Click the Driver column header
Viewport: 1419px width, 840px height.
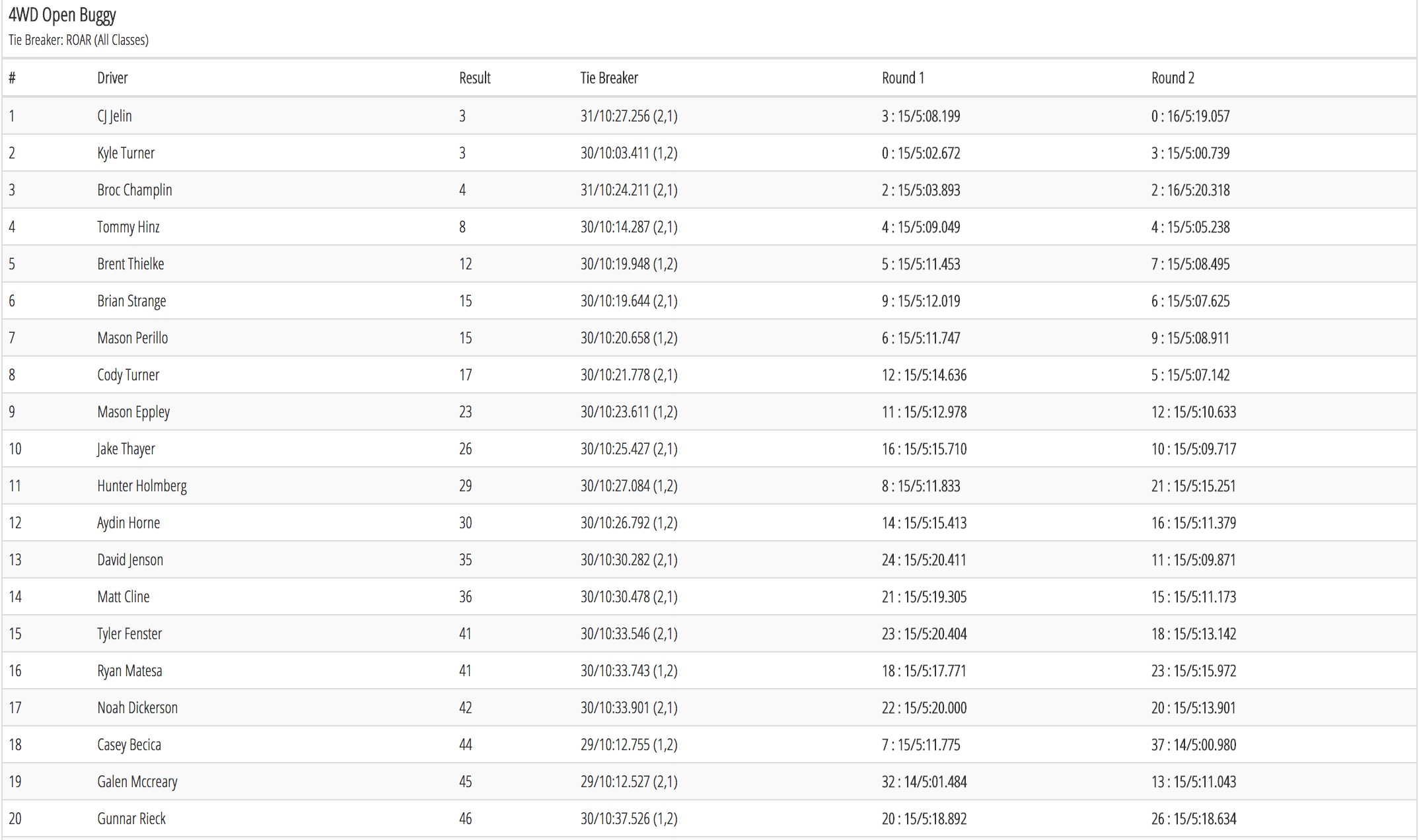pyautogui.click(x=112, y=78)
